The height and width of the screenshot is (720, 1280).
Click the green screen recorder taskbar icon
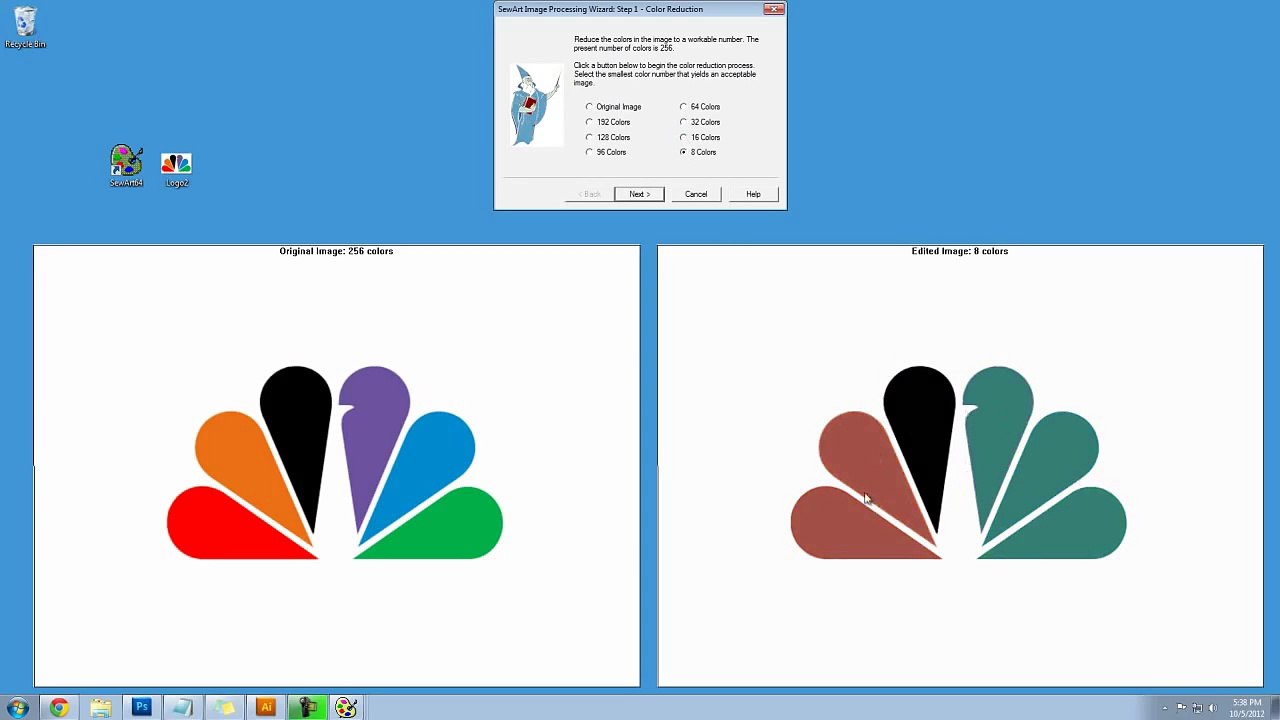coord(306,708)
